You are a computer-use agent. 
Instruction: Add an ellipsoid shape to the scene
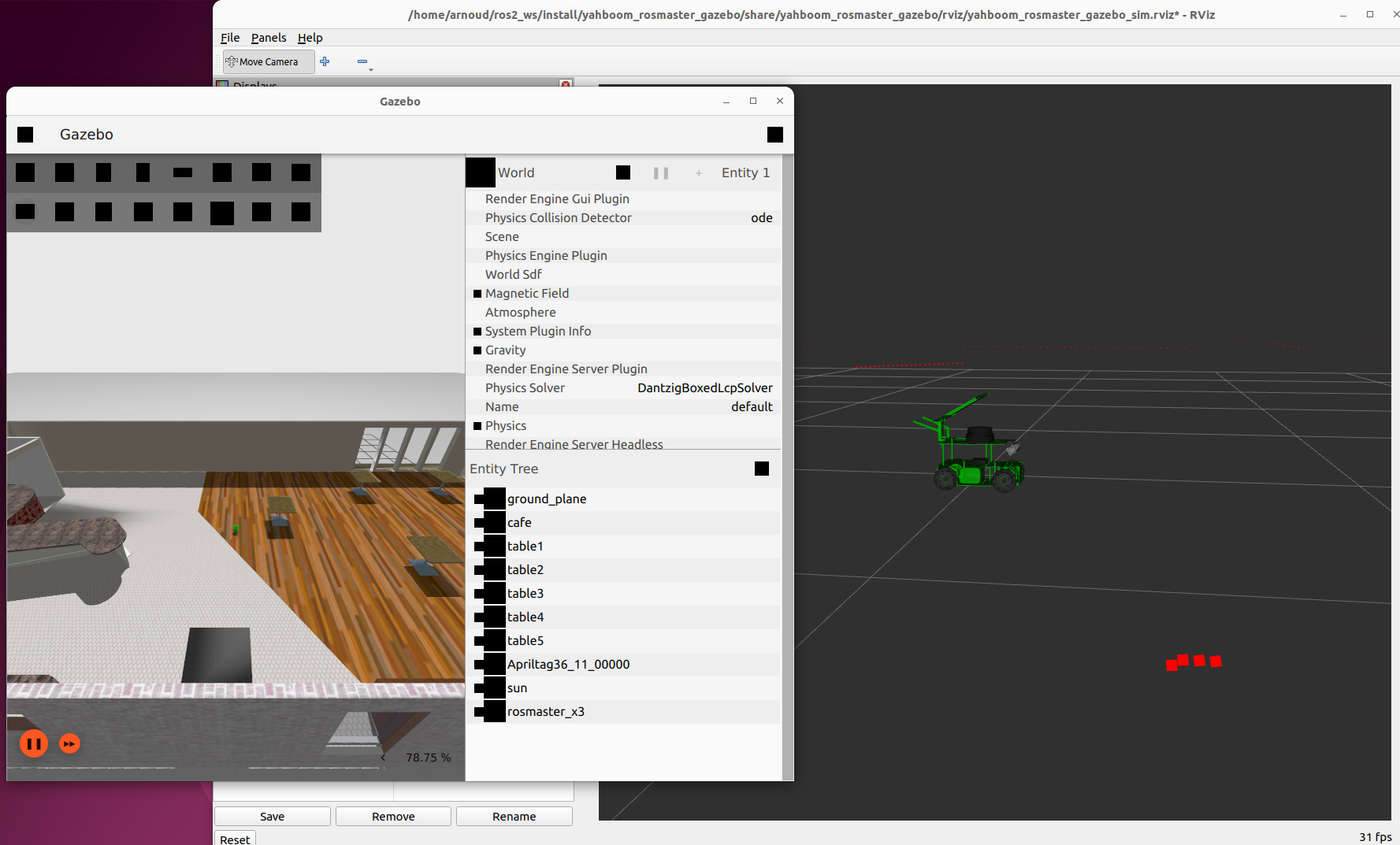[x=183, y=172]
